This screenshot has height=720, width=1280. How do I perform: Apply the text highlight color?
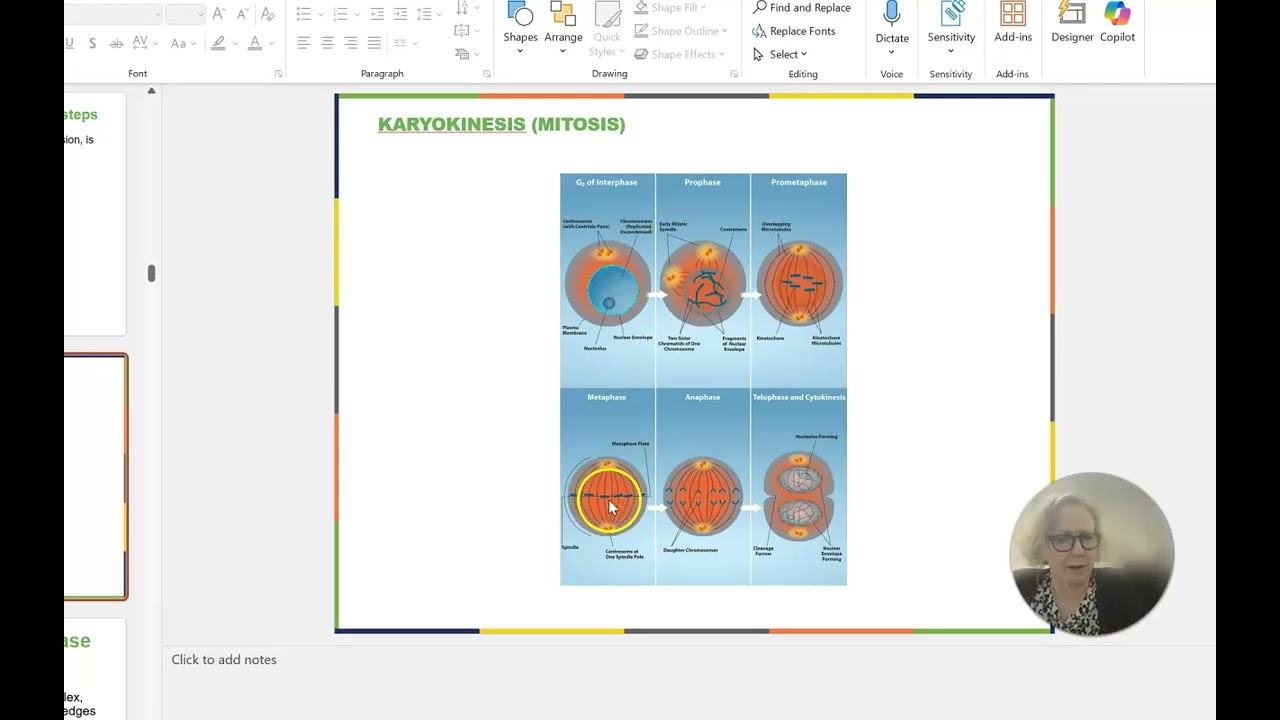pyautogui.click(x=218, y=43)
